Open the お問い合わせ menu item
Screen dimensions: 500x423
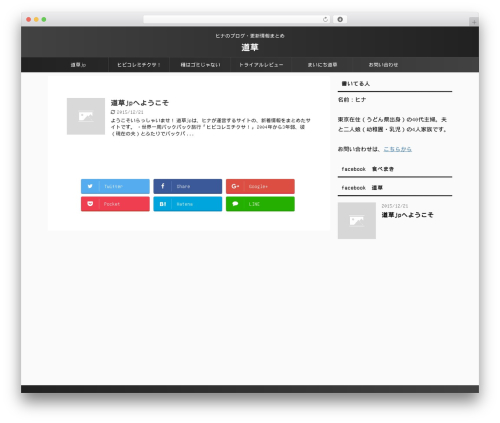tap(383, 65)
